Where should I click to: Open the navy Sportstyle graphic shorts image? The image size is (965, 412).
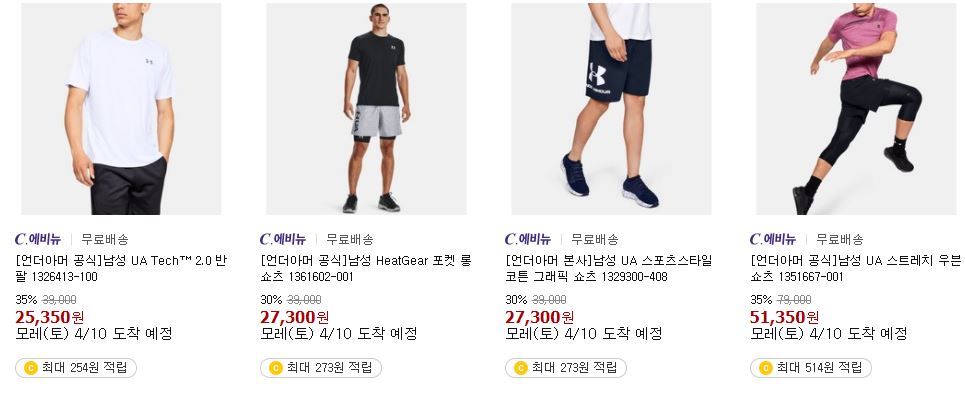pos(611,108)
